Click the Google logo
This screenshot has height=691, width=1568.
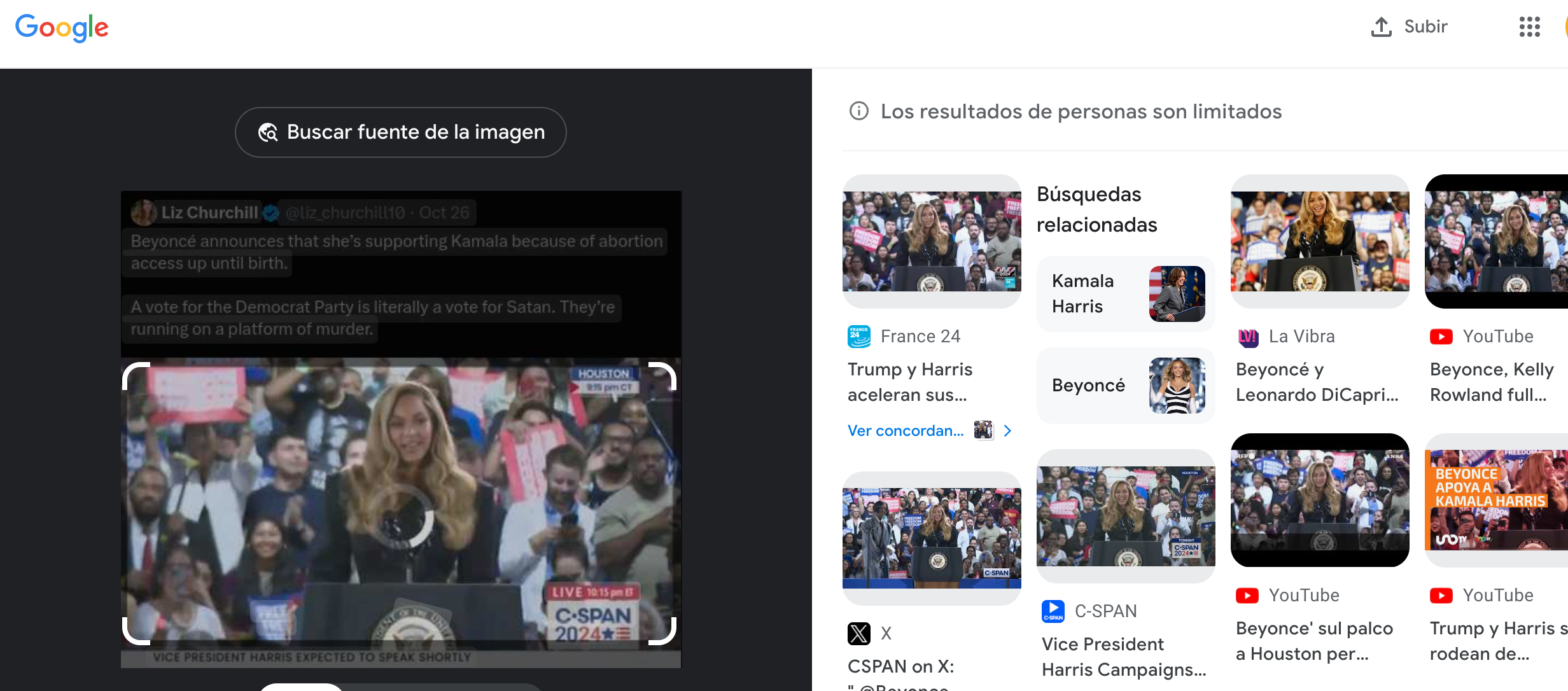(62, 27)
